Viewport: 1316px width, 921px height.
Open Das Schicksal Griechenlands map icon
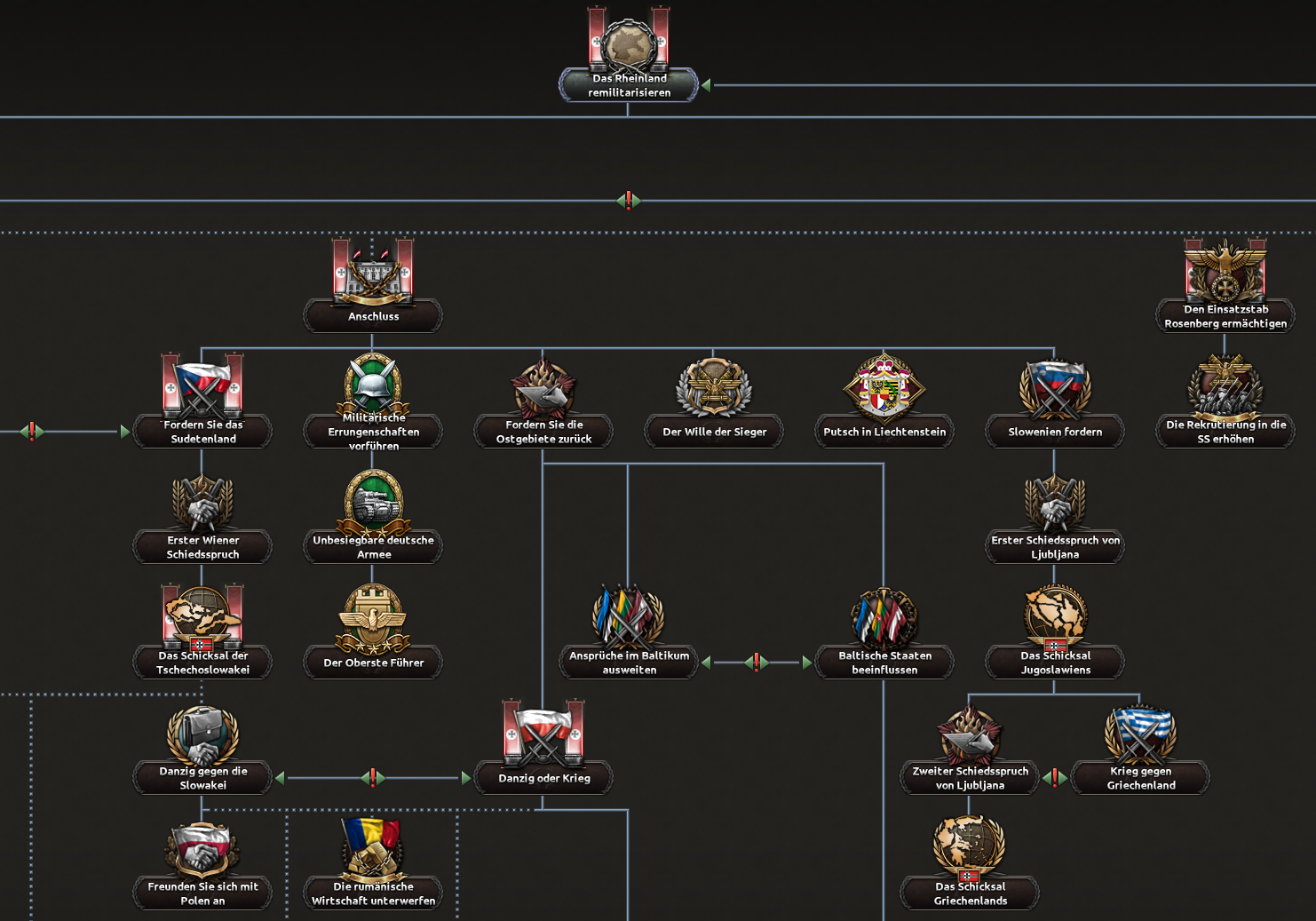point(970,848)
